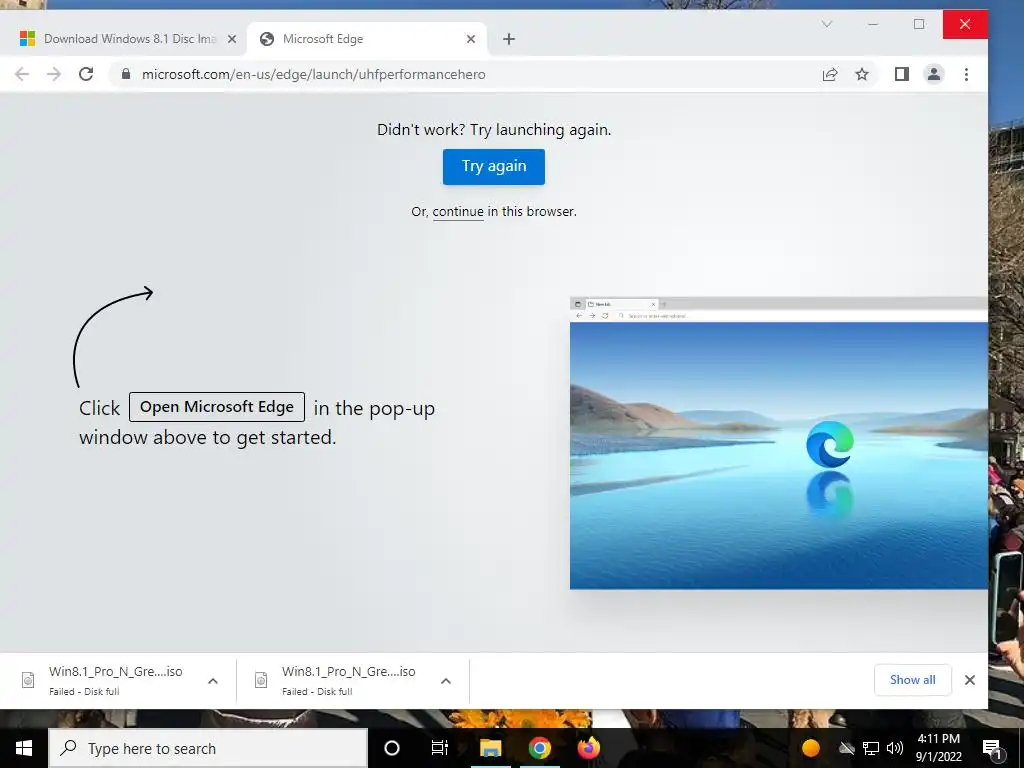Open the tab search chevron

(827, 25)
